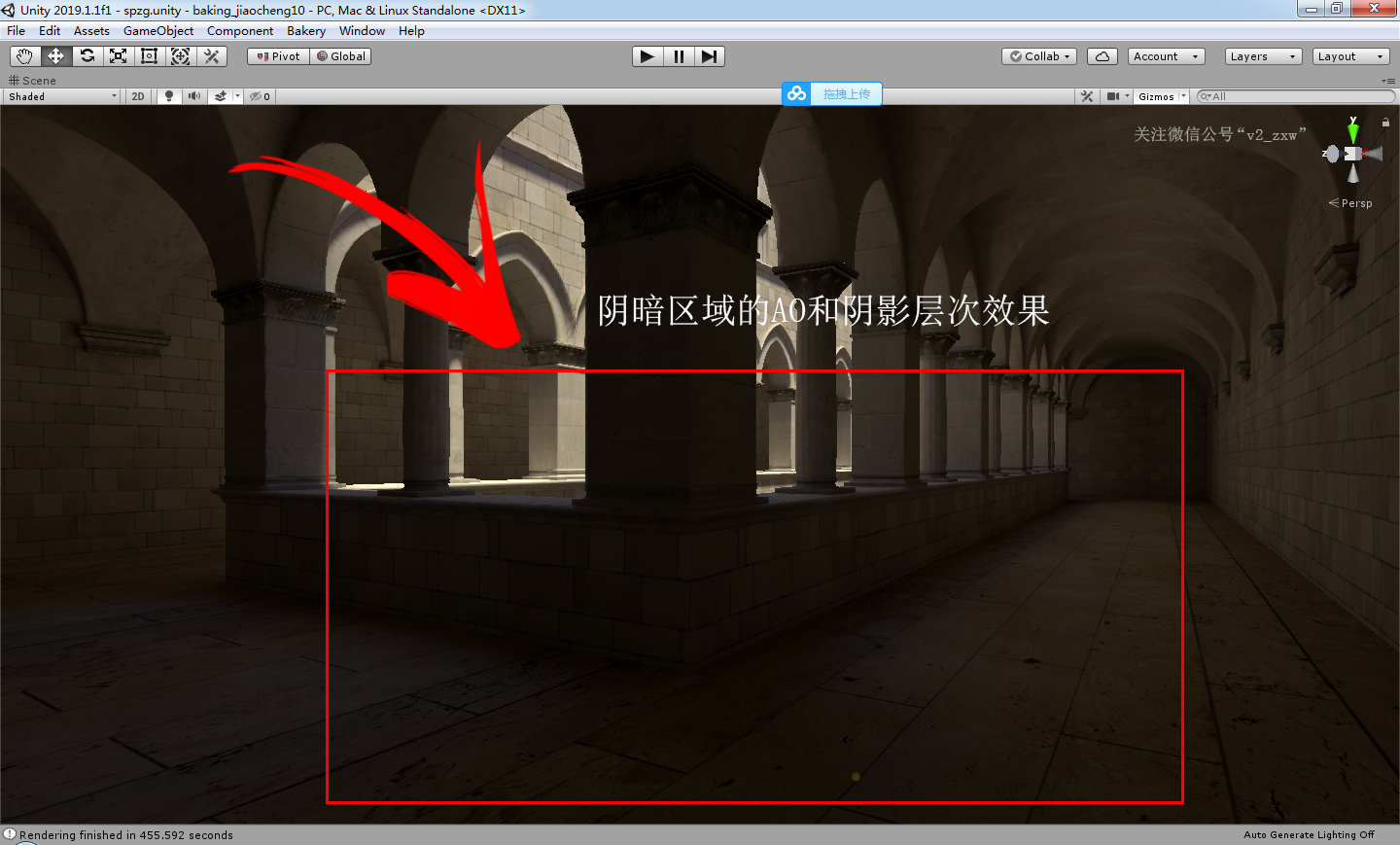The width and height of the screenshot is (1400, 845).
Task: Click the status bar info icon
Action: pyautogui.click(x=10, y=834)
